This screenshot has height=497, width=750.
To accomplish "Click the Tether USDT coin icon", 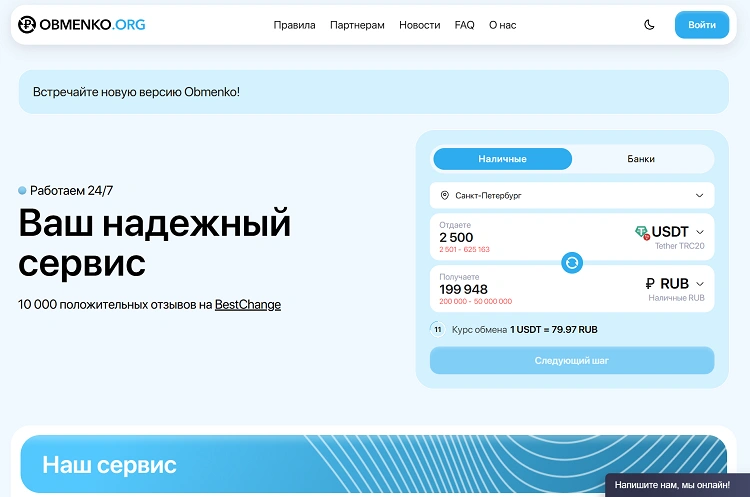I will (x=642, y=232).
